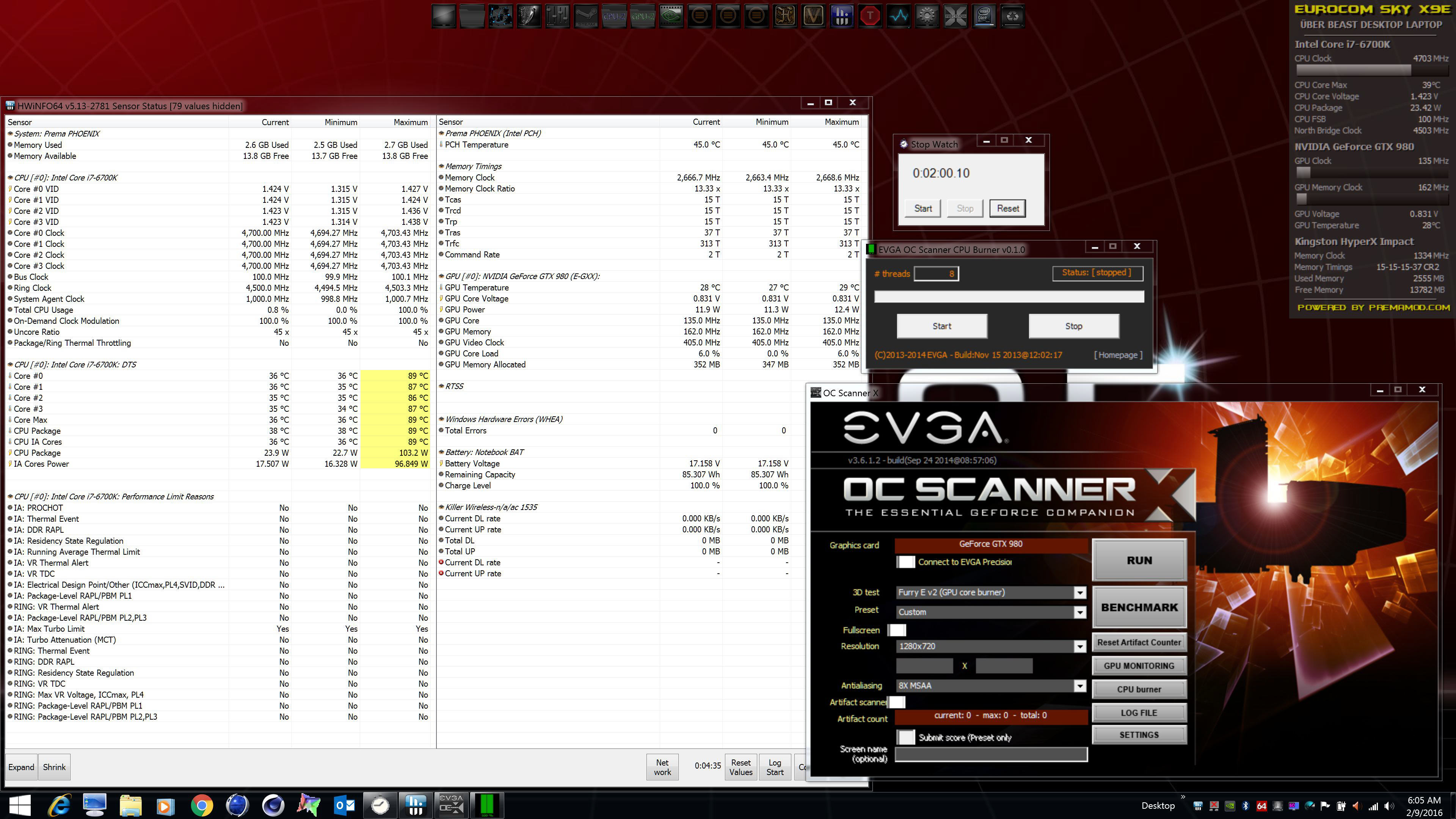Enable Connect to EVGA Precision checkbox
This screenshot has height=819, width=1456.
pyautogui.click(x=905, y=562)
